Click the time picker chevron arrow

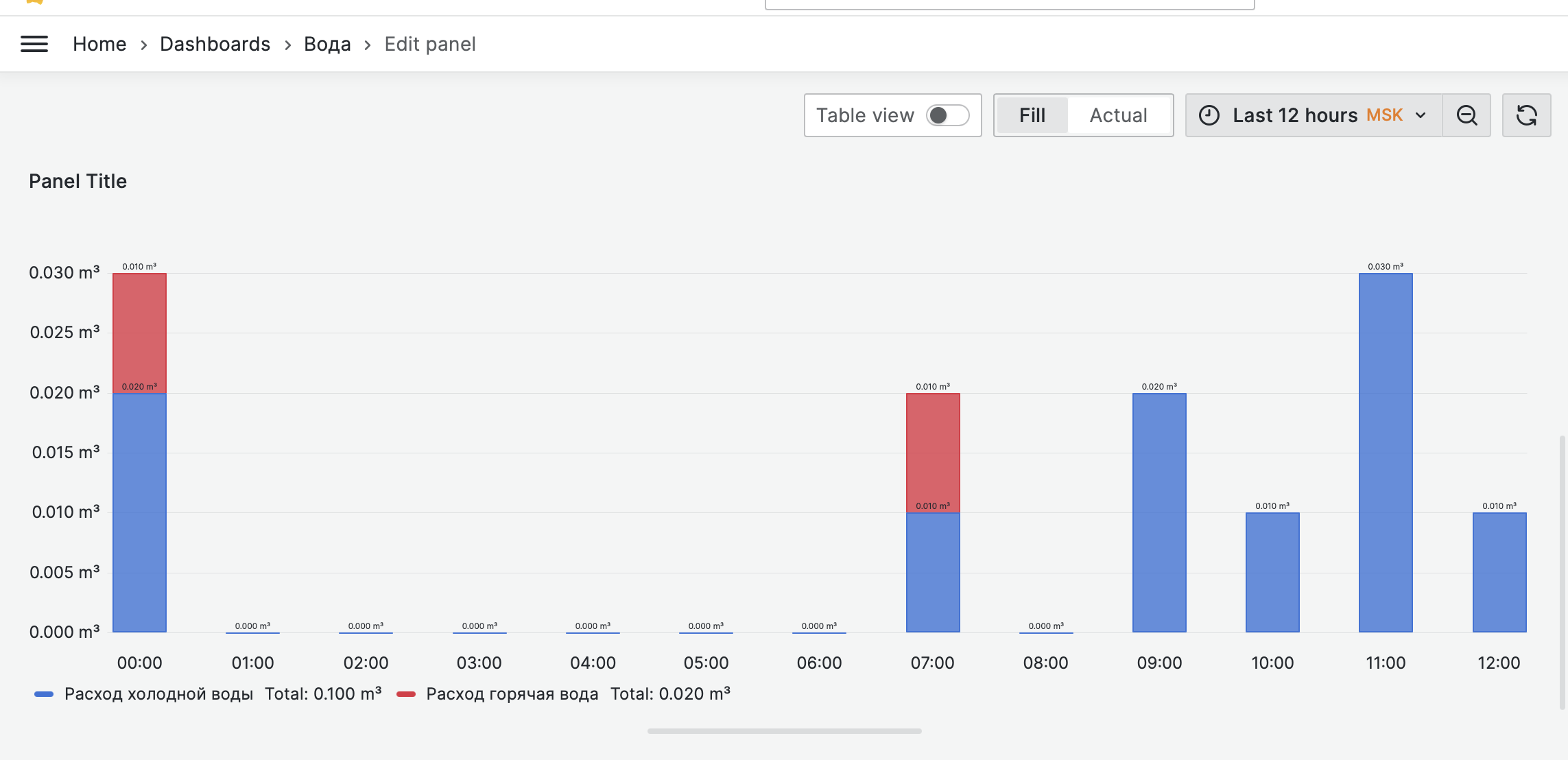[x=1421, y=115]
